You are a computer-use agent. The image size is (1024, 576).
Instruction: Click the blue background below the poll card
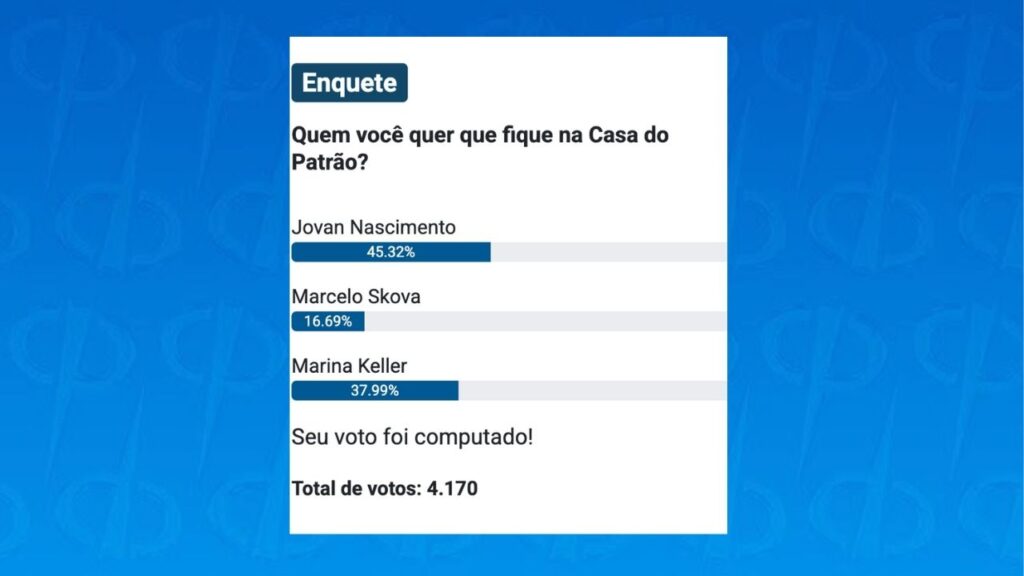pos(508,555)
